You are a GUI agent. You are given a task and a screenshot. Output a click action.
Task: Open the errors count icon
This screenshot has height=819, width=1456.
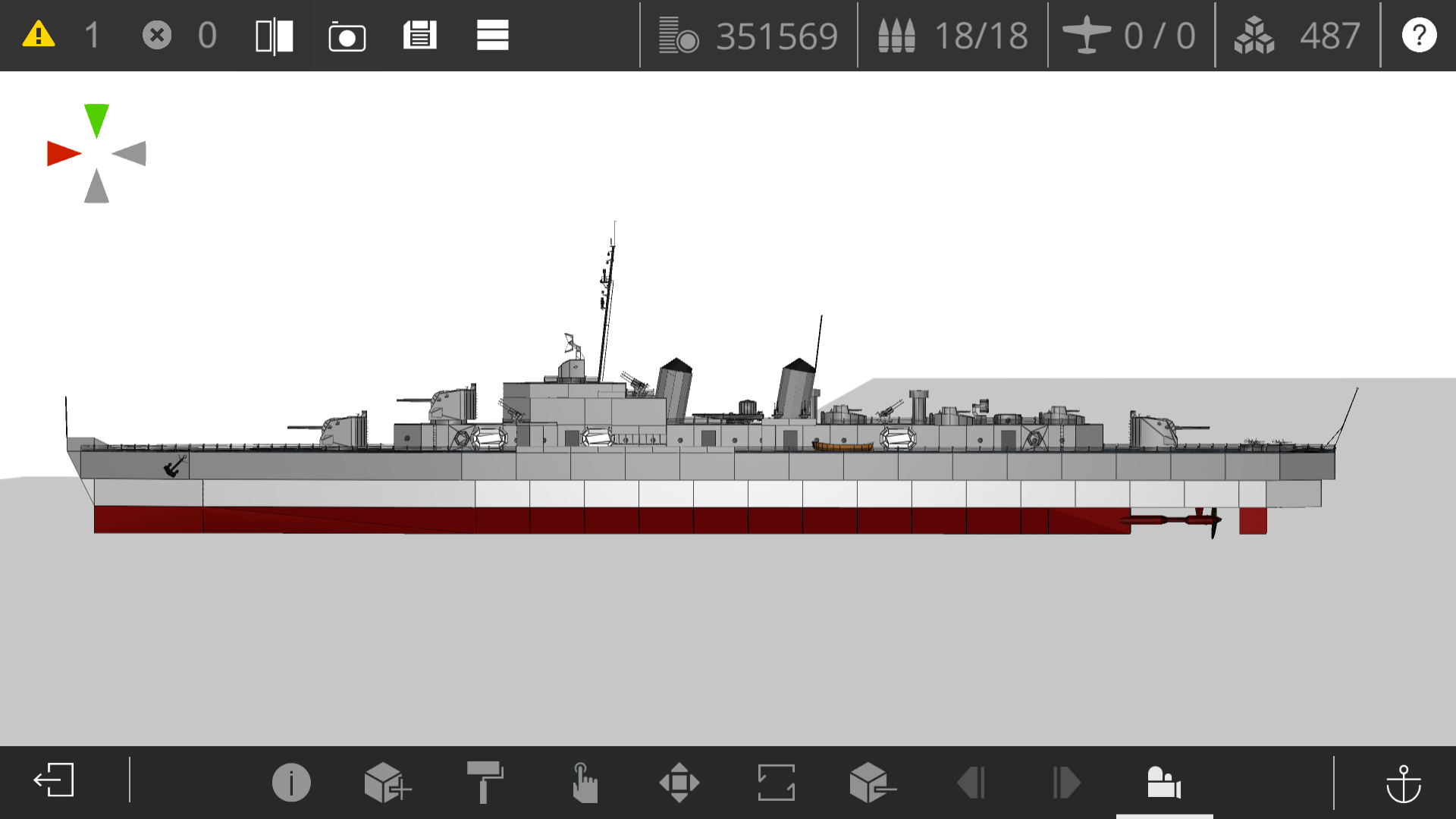coord(157,35)
